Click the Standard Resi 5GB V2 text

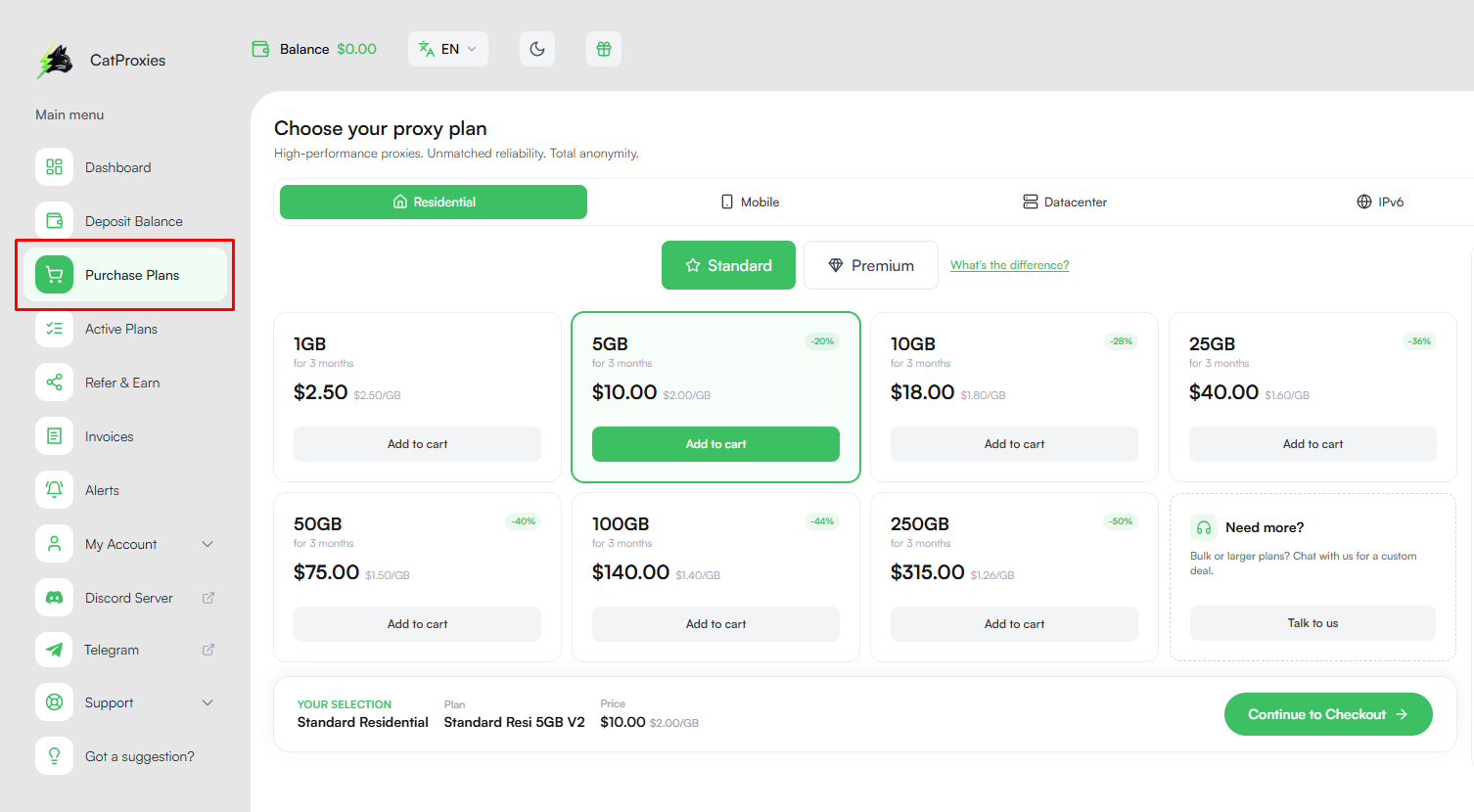click(514, 722)
